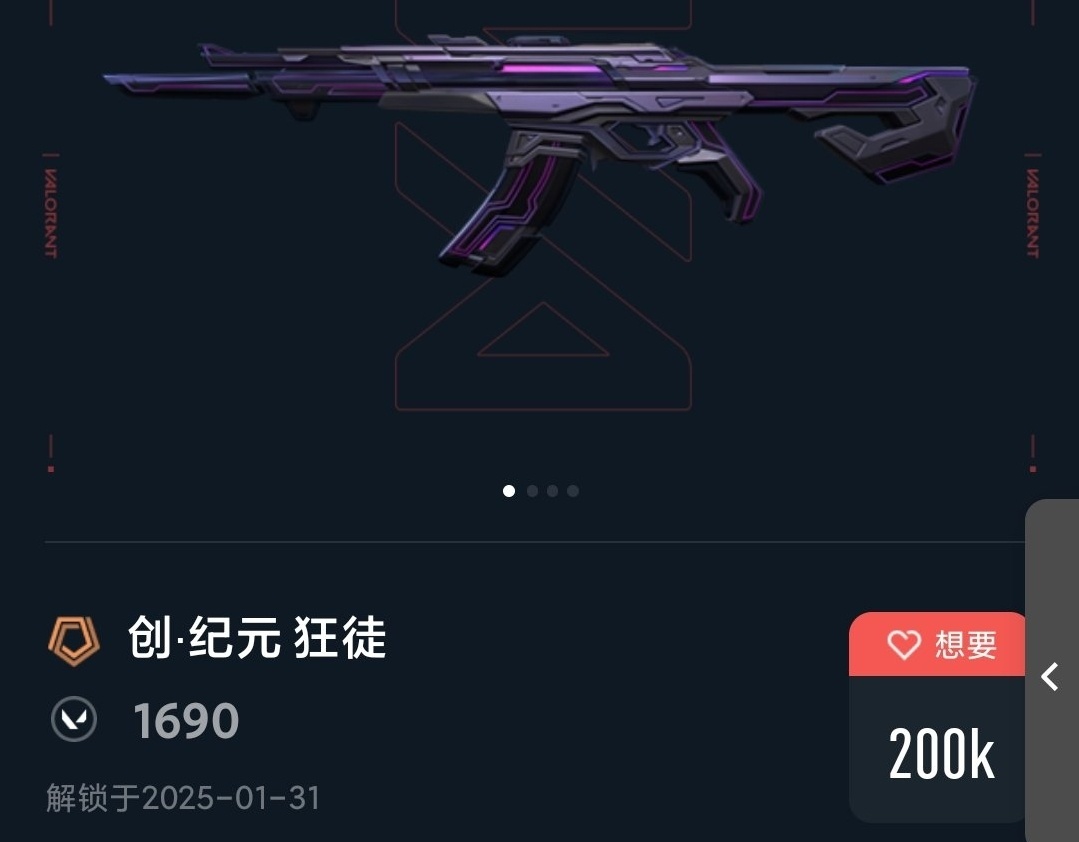The image size is (1079, 842).
Task: Click the 1690 price value
Action: 186,720
